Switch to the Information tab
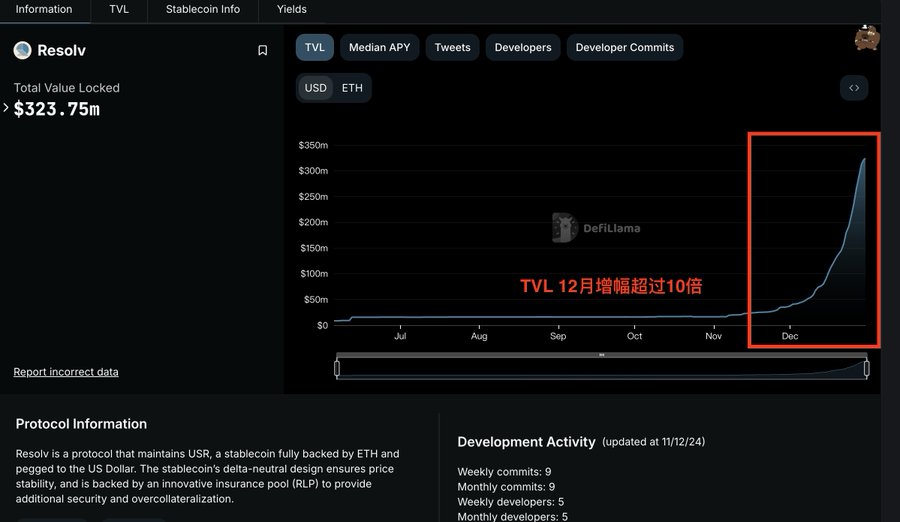This screenshot has width=900, height=522. click(x=44, y=10)
